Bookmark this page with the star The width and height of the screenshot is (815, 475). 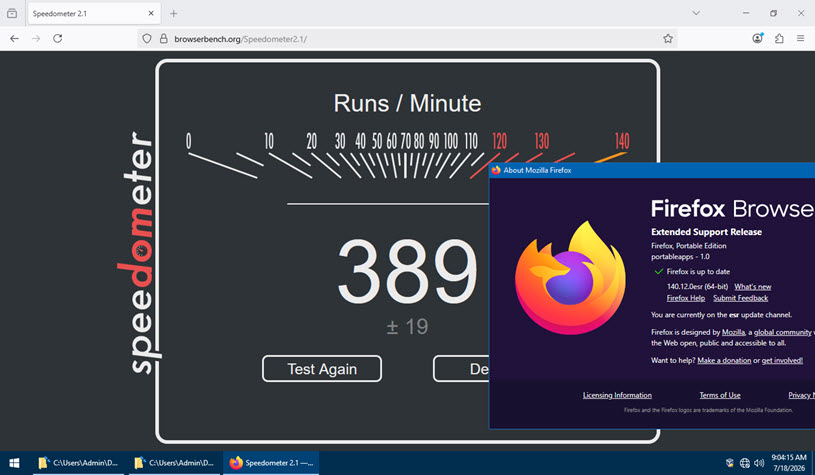pyautogui.click(x=668, y=38)
